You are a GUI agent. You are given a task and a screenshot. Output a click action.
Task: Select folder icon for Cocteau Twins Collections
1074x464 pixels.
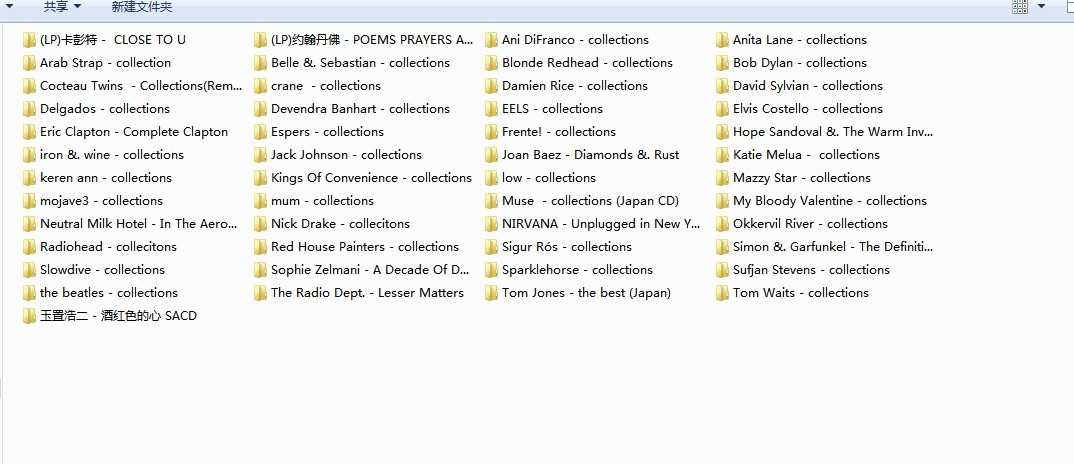click(29, 86)
